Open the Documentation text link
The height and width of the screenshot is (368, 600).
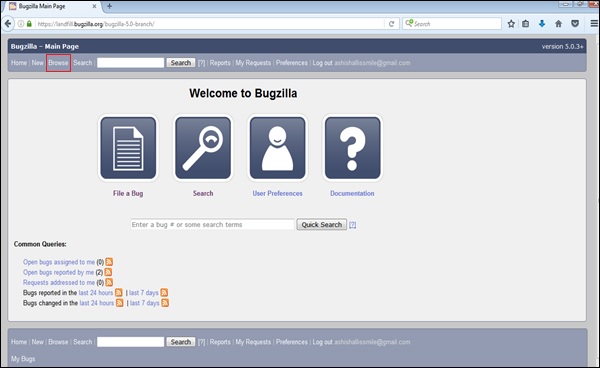(352, 194)
